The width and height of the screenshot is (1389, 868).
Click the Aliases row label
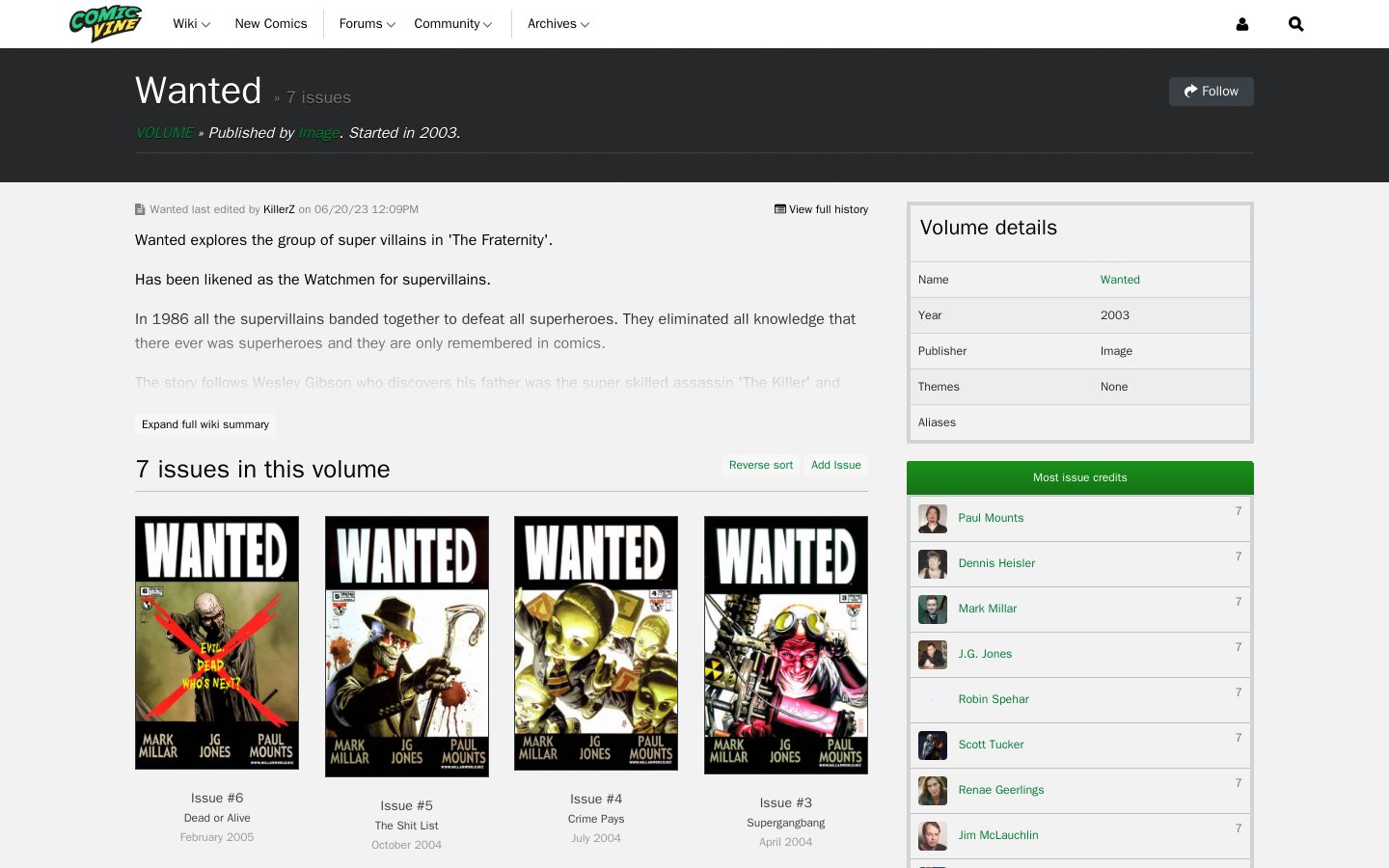[937, 422]
